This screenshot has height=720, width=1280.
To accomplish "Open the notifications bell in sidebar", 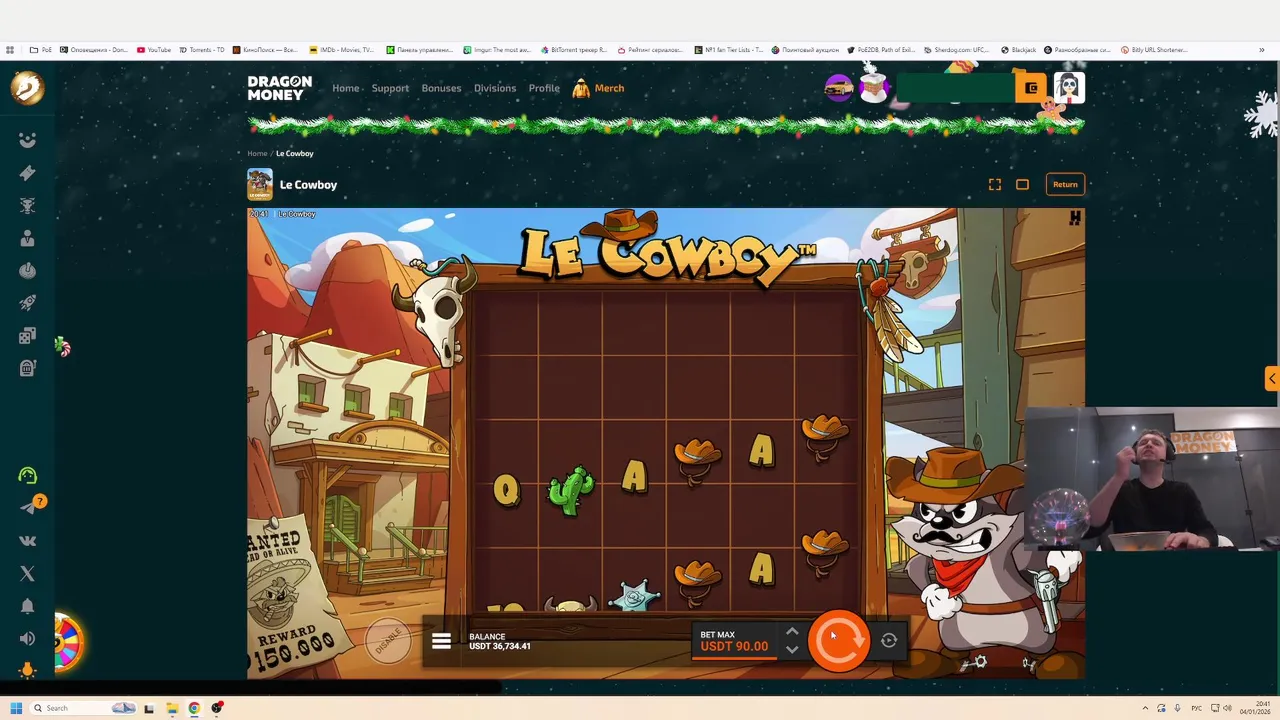I will (27, 606).
